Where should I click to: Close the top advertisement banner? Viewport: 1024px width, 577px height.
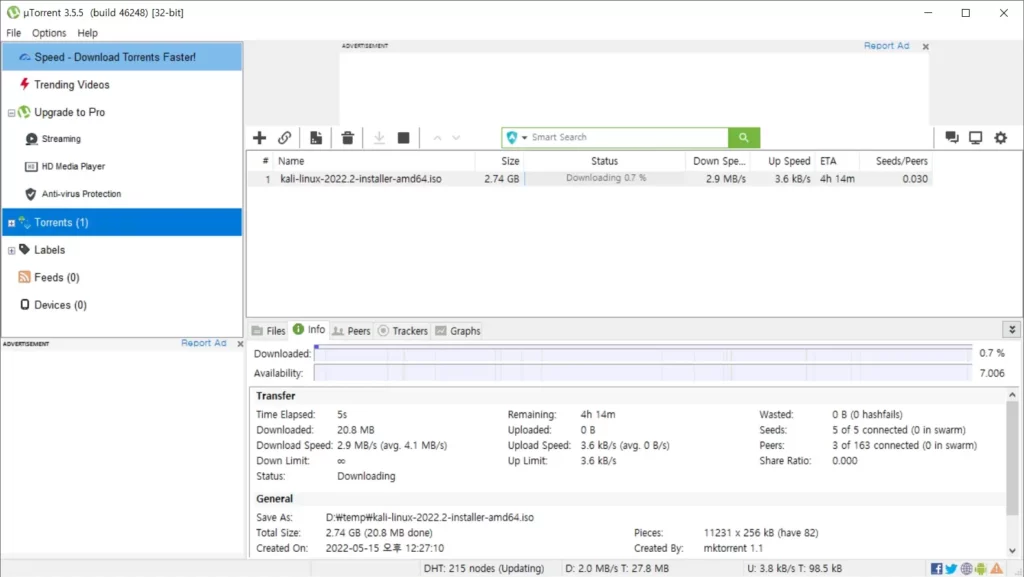[925, 46]
